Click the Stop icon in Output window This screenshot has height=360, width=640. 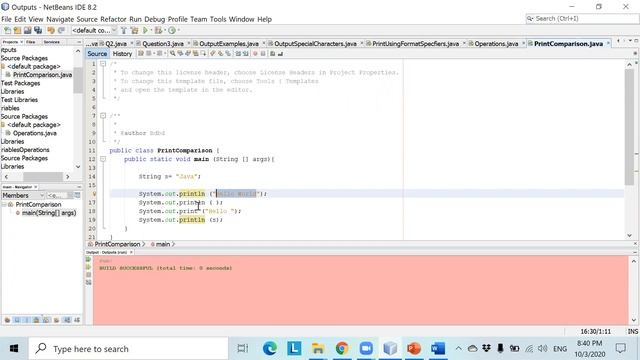click(89, 275)
